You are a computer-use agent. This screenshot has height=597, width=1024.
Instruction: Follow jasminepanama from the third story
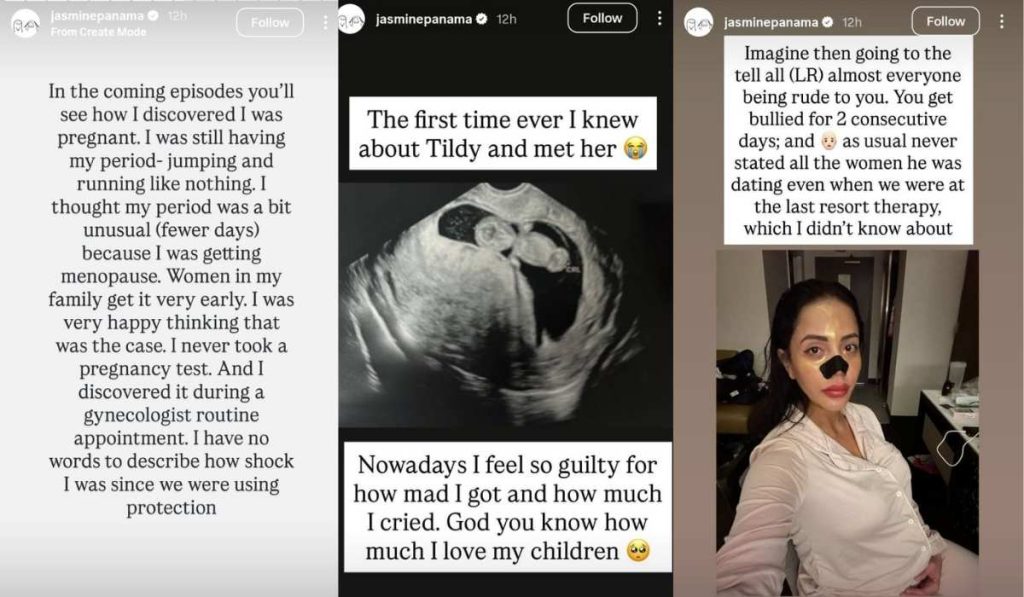pyautogui.click(x=946, y=21)
